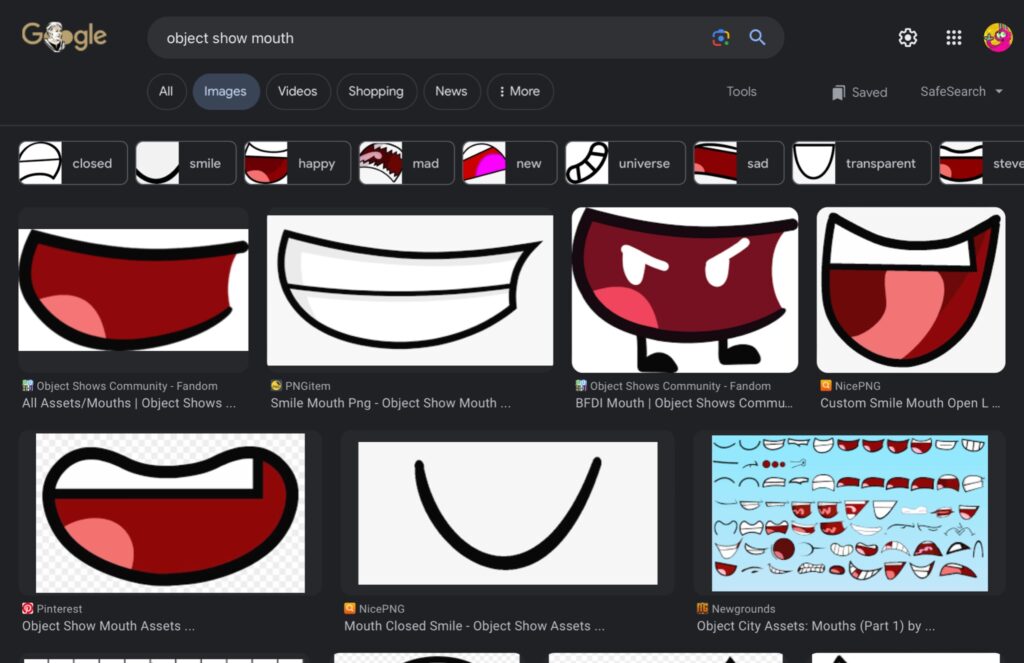Click the Fandom favicon above All Assets/Mouths
Image resolution: width=1024 pixels, height=663 pixels.
pyautogui.click(x=27, y=385)
